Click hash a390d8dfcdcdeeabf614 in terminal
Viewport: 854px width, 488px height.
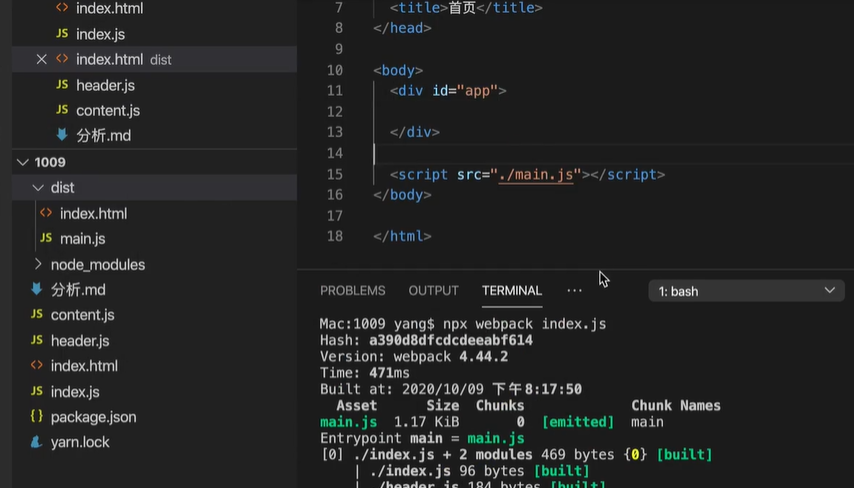point(451,341)
